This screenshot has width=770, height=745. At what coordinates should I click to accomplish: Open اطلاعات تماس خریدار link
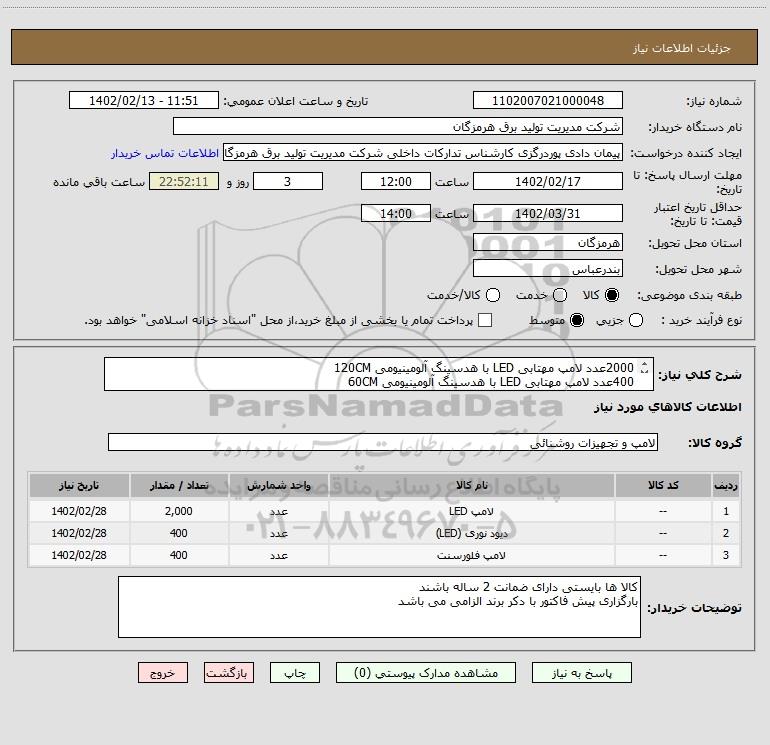[165, 153]
